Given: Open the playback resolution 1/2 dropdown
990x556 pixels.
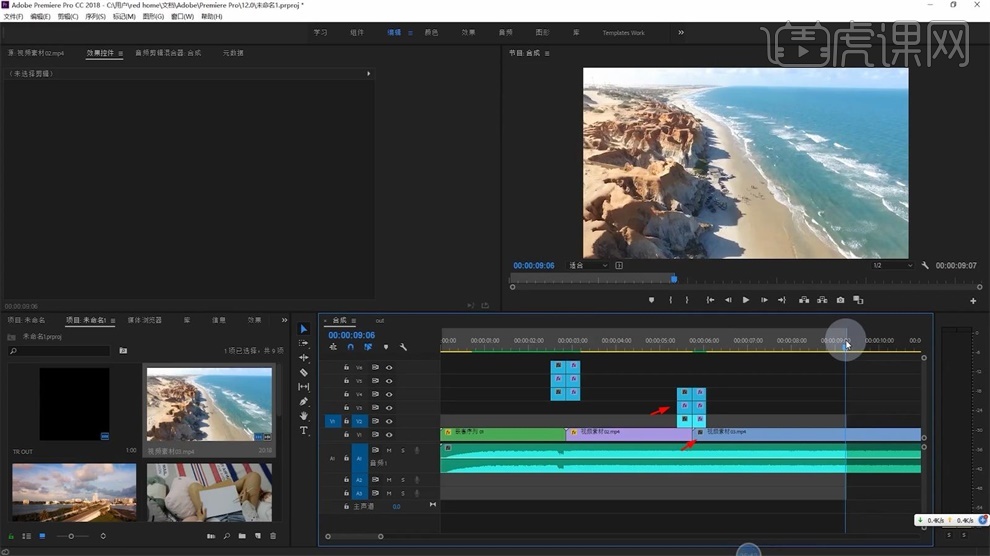Looking at the screenshot, I should tap(892, 266).
